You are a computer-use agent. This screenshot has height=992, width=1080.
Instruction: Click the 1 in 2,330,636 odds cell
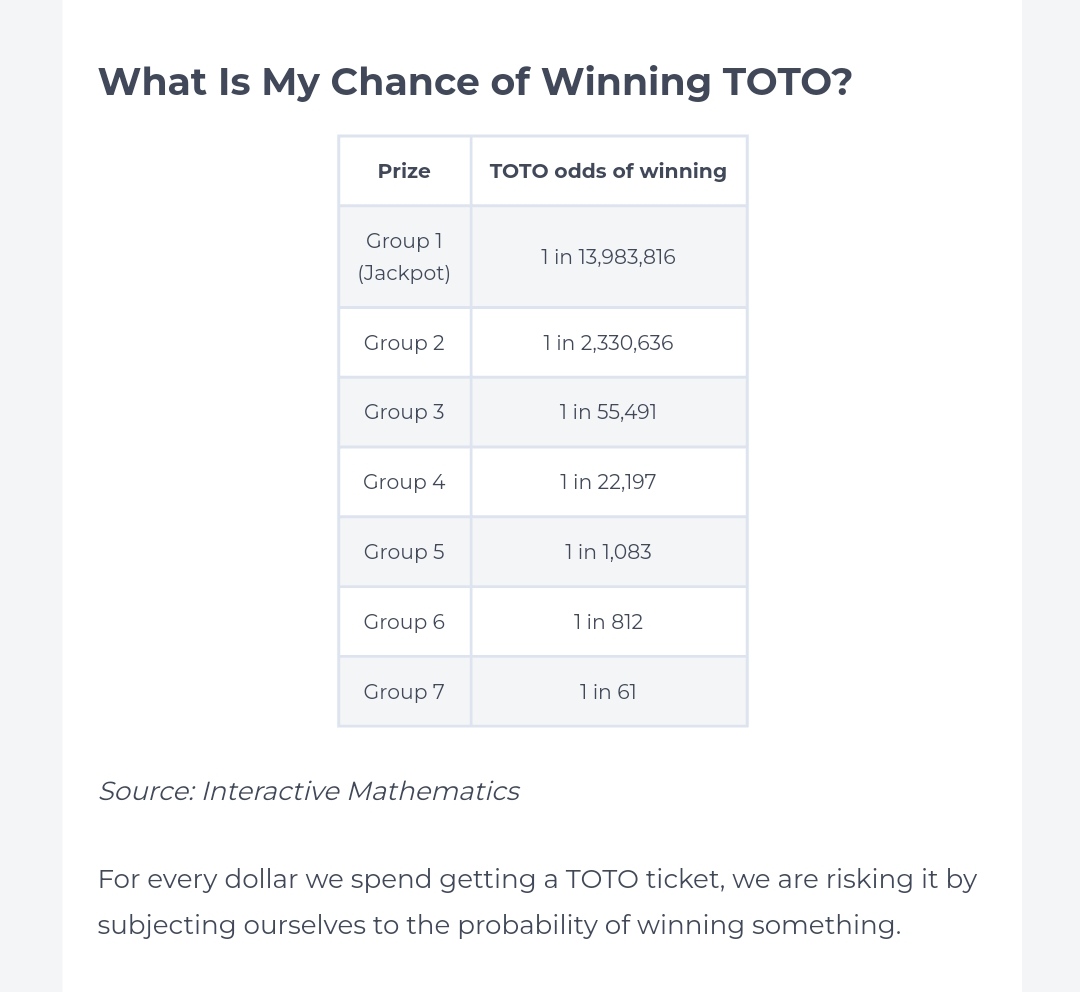point(609,343)
